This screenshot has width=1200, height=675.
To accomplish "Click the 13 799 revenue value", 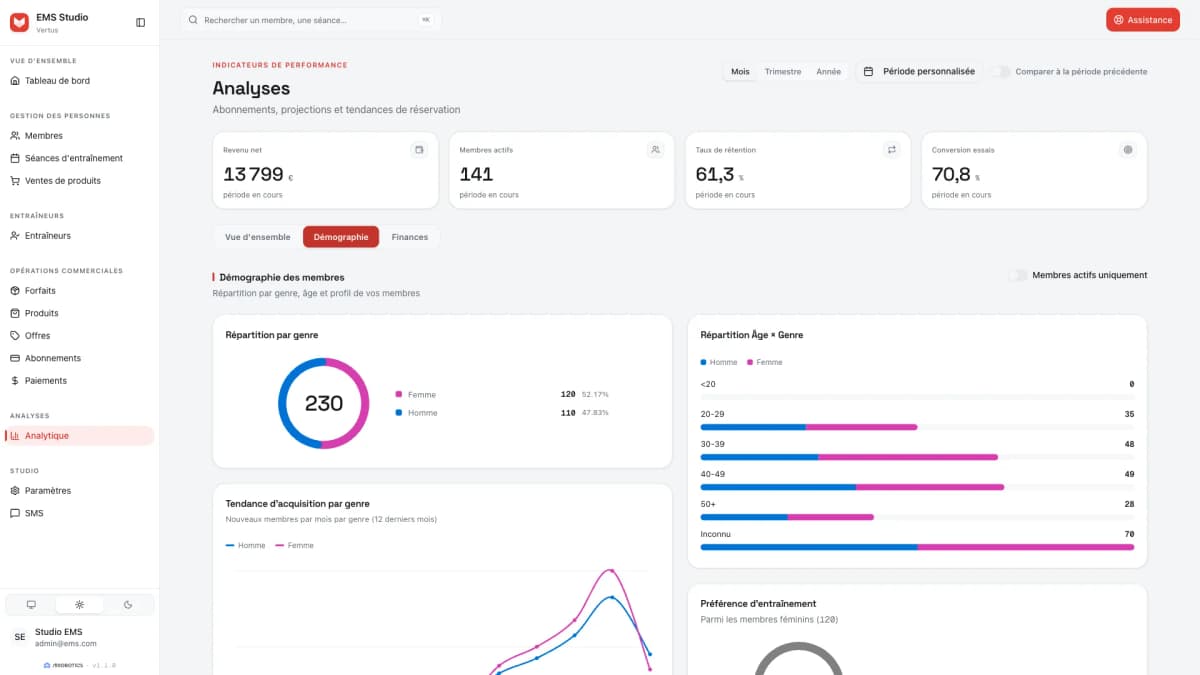I will (253, 174).
